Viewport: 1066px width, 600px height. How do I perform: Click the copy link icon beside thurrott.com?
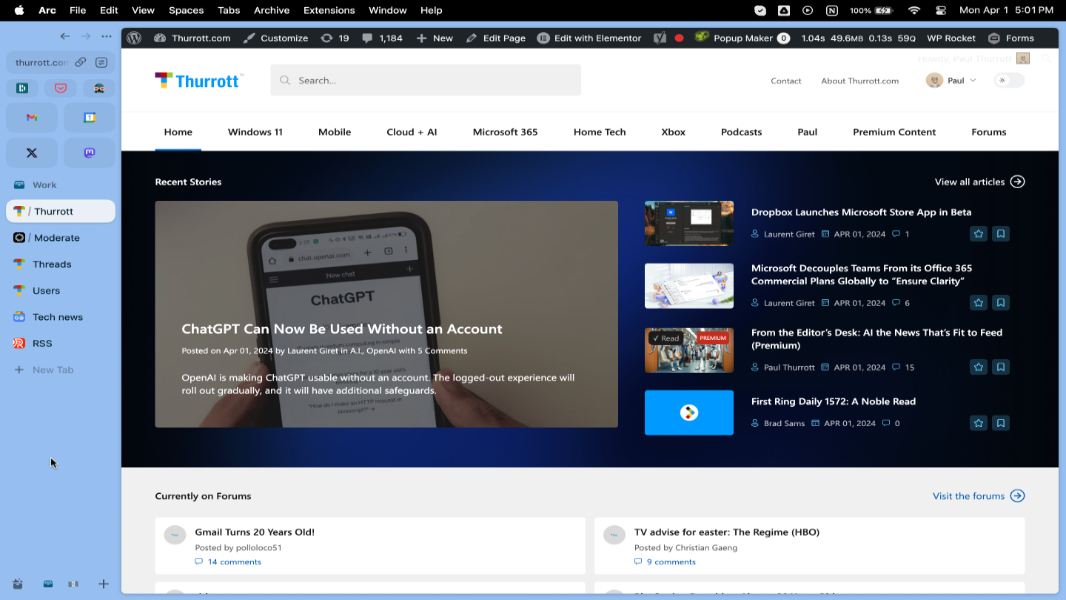(82, 62)
